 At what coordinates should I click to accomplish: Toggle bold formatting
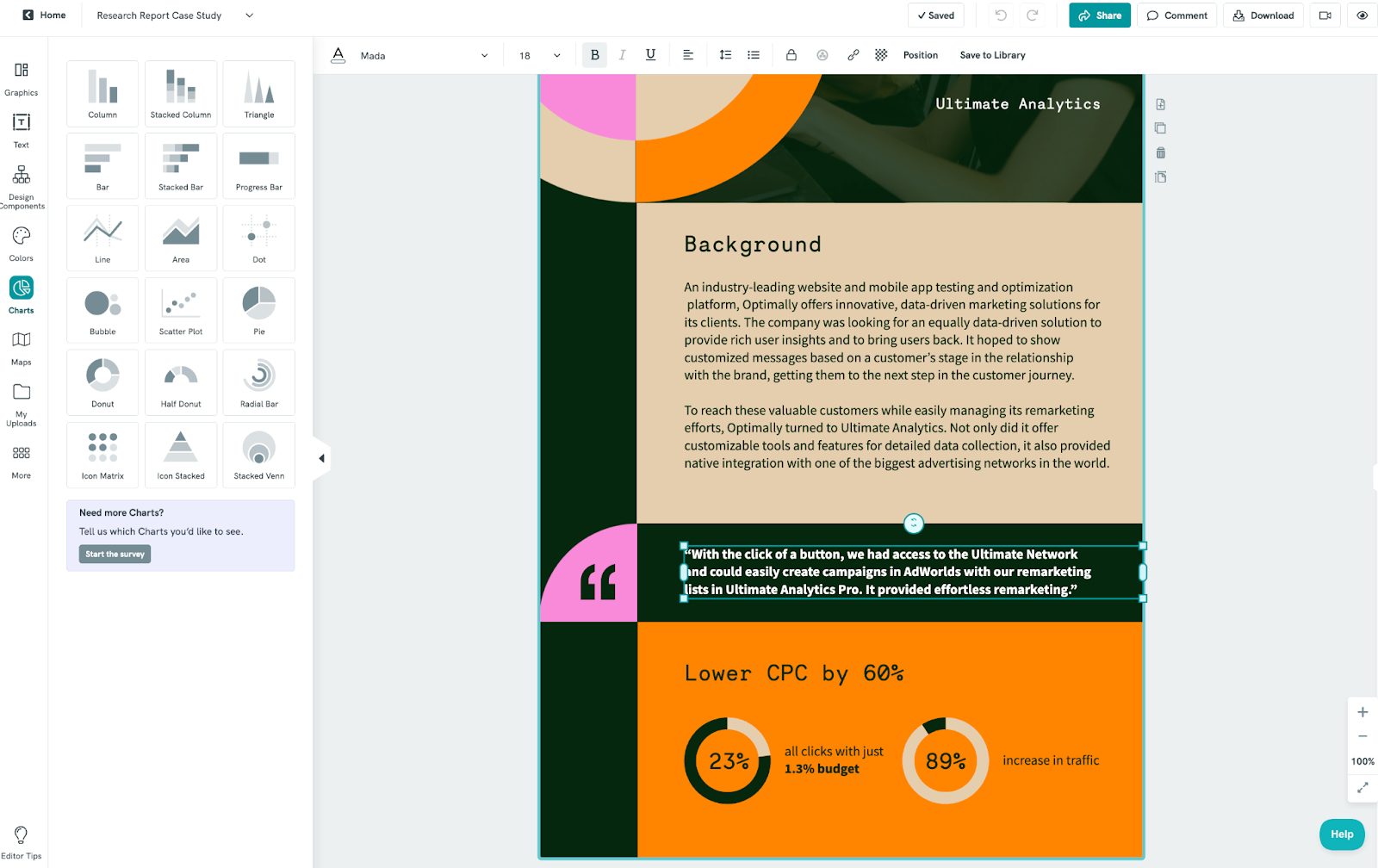594,55
